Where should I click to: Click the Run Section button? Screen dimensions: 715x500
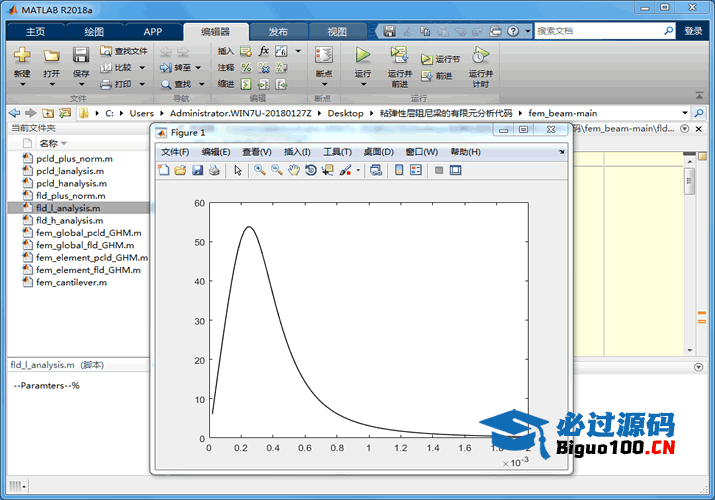[440, 59]
